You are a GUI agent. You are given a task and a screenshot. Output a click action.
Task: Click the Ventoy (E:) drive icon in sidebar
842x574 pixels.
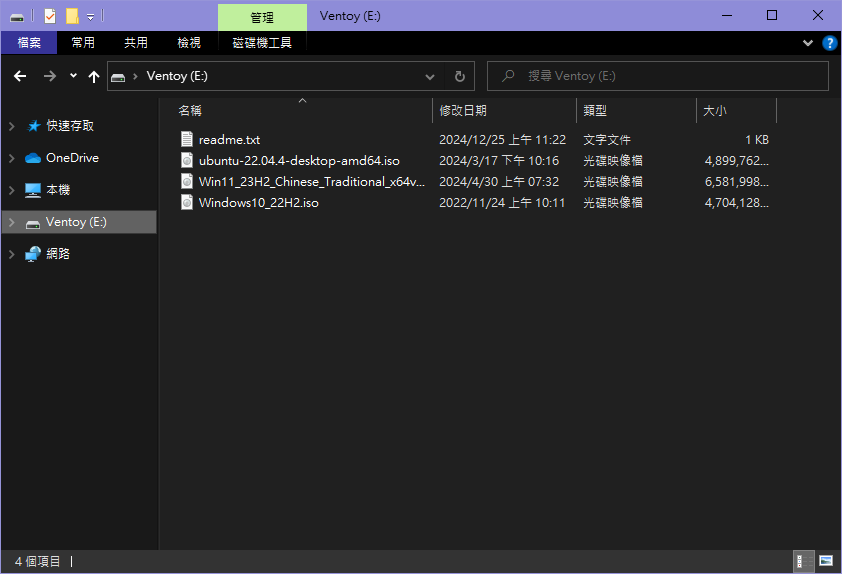[x=33, y=223]
